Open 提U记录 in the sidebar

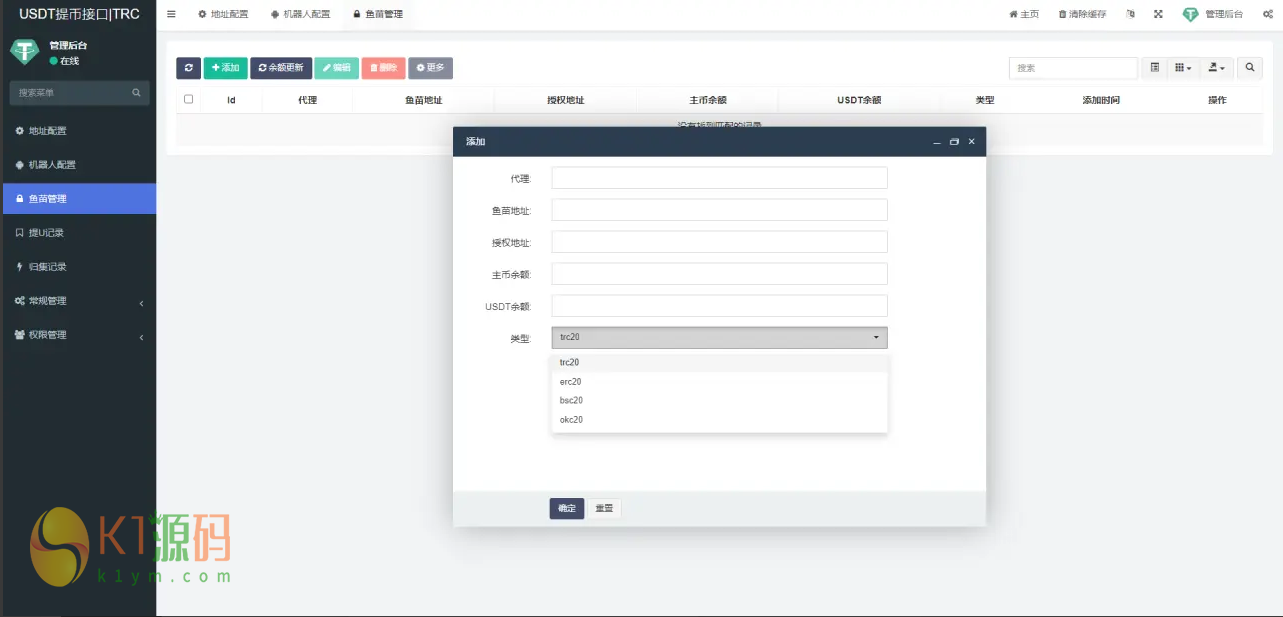(78, 233)
